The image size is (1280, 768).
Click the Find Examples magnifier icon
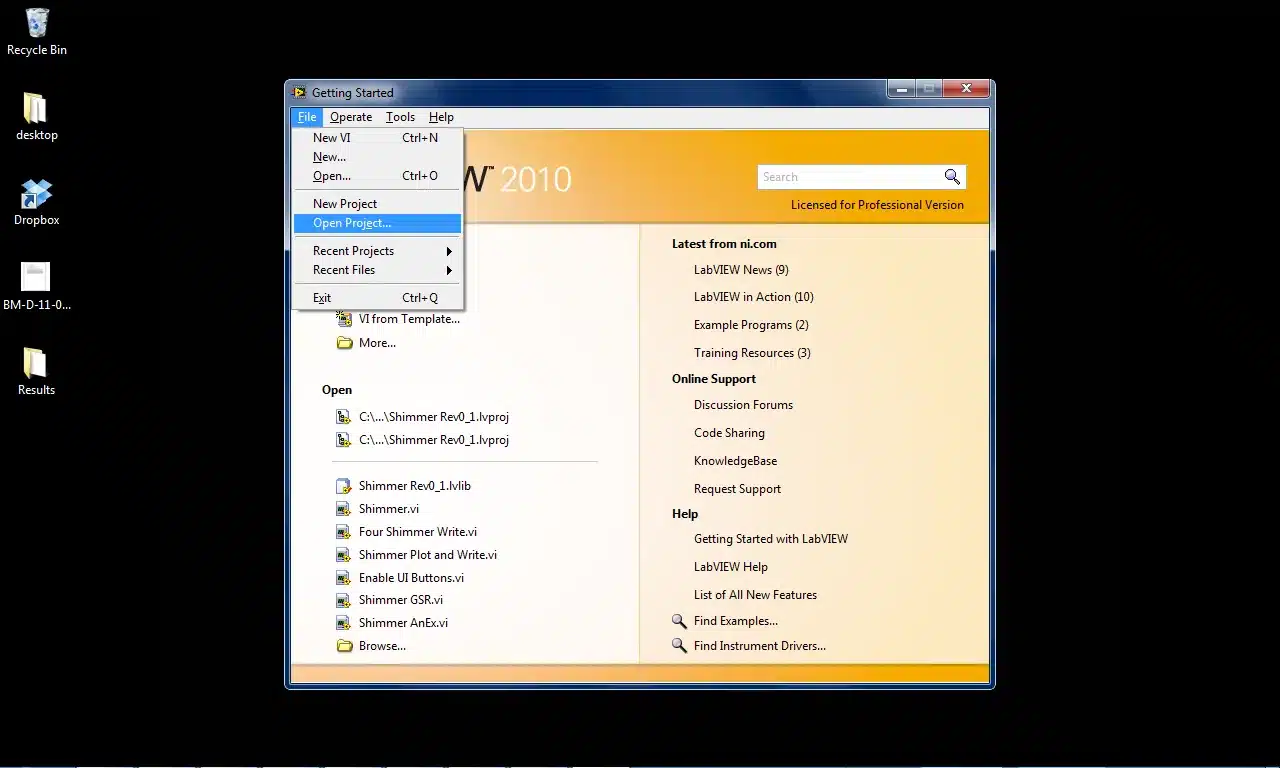680,621
